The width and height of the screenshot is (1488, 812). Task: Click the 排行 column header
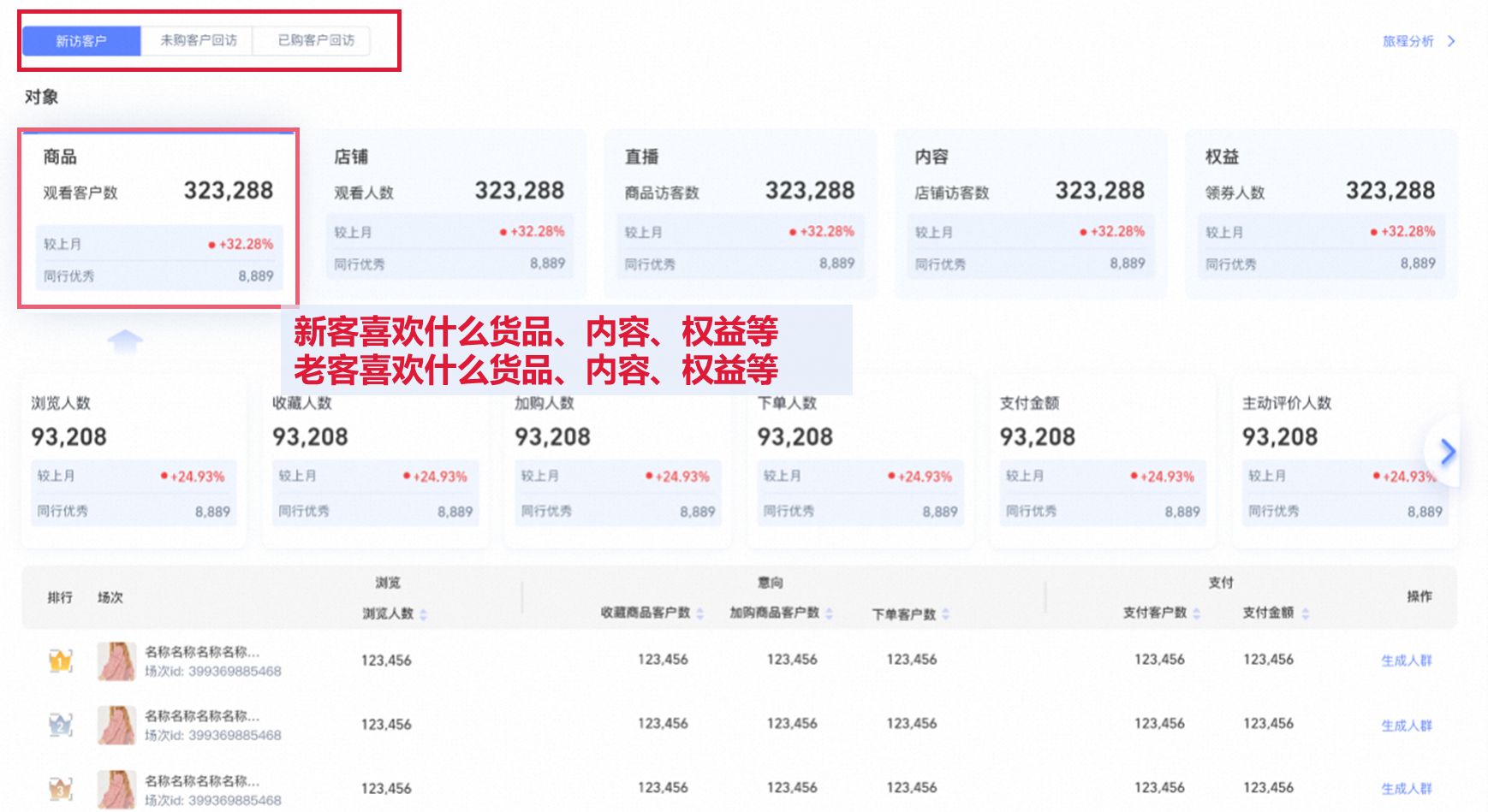(60, 597)
